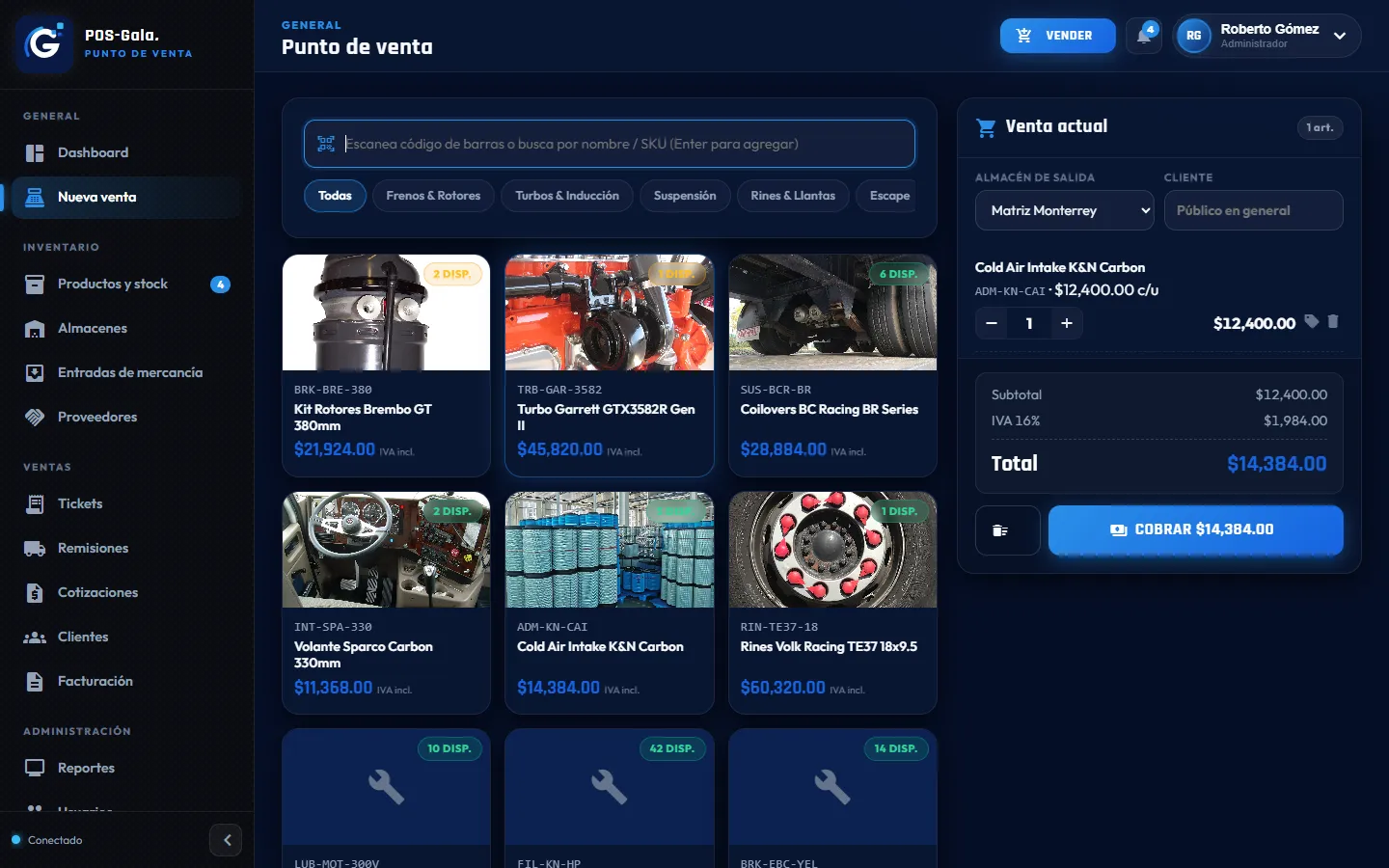Show the Turbos & Inducción category
Image resolution: width=1389 pixels, height=868 pixels.
click(567, 196)
